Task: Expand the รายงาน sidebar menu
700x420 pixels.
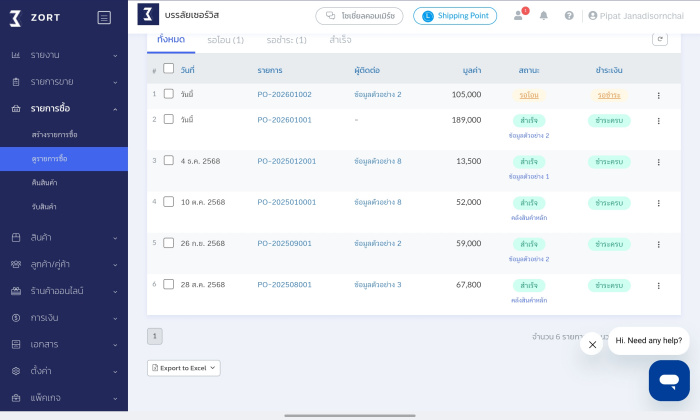Action: point(64,54)
